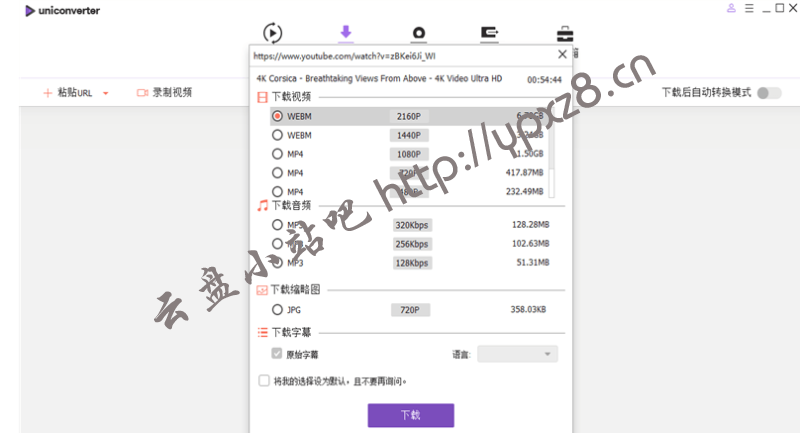Image resolution: width=800 pixels, height=433 pixels.
Task: Click the 下载缩略图 picture icon
Action: click(262, 290)
